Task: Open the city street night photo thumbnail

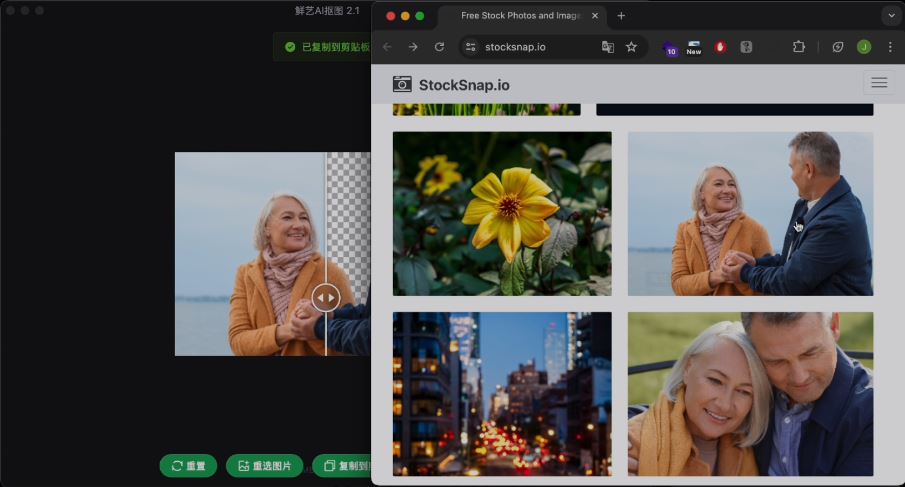Action: (502, 393)
